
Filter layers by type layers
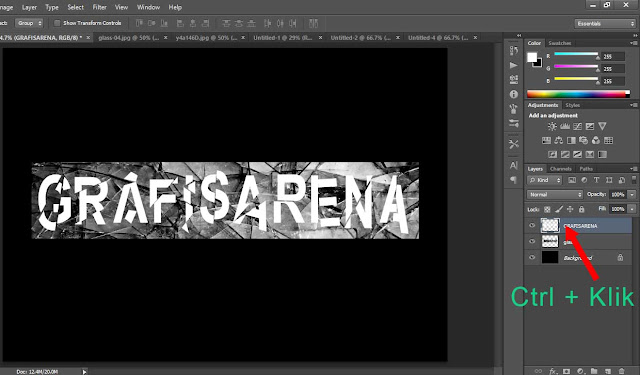(596, 180)
